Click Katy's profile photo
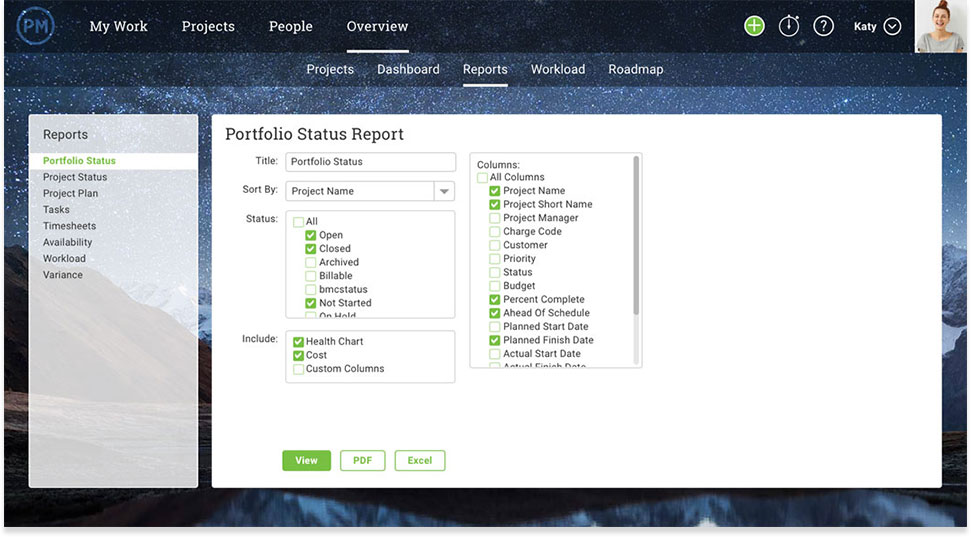 941,26
